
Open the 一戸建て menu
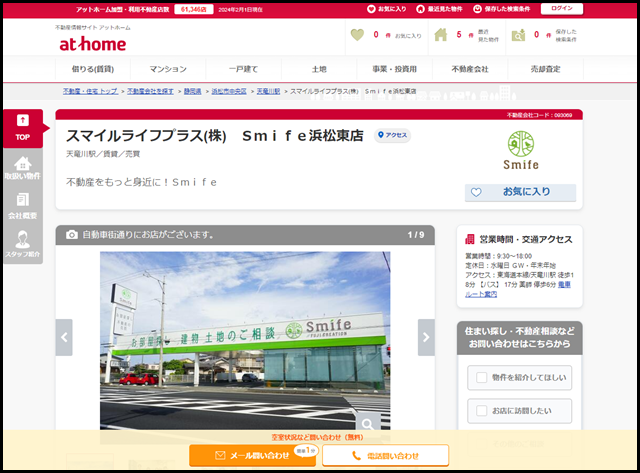point(244,69)
